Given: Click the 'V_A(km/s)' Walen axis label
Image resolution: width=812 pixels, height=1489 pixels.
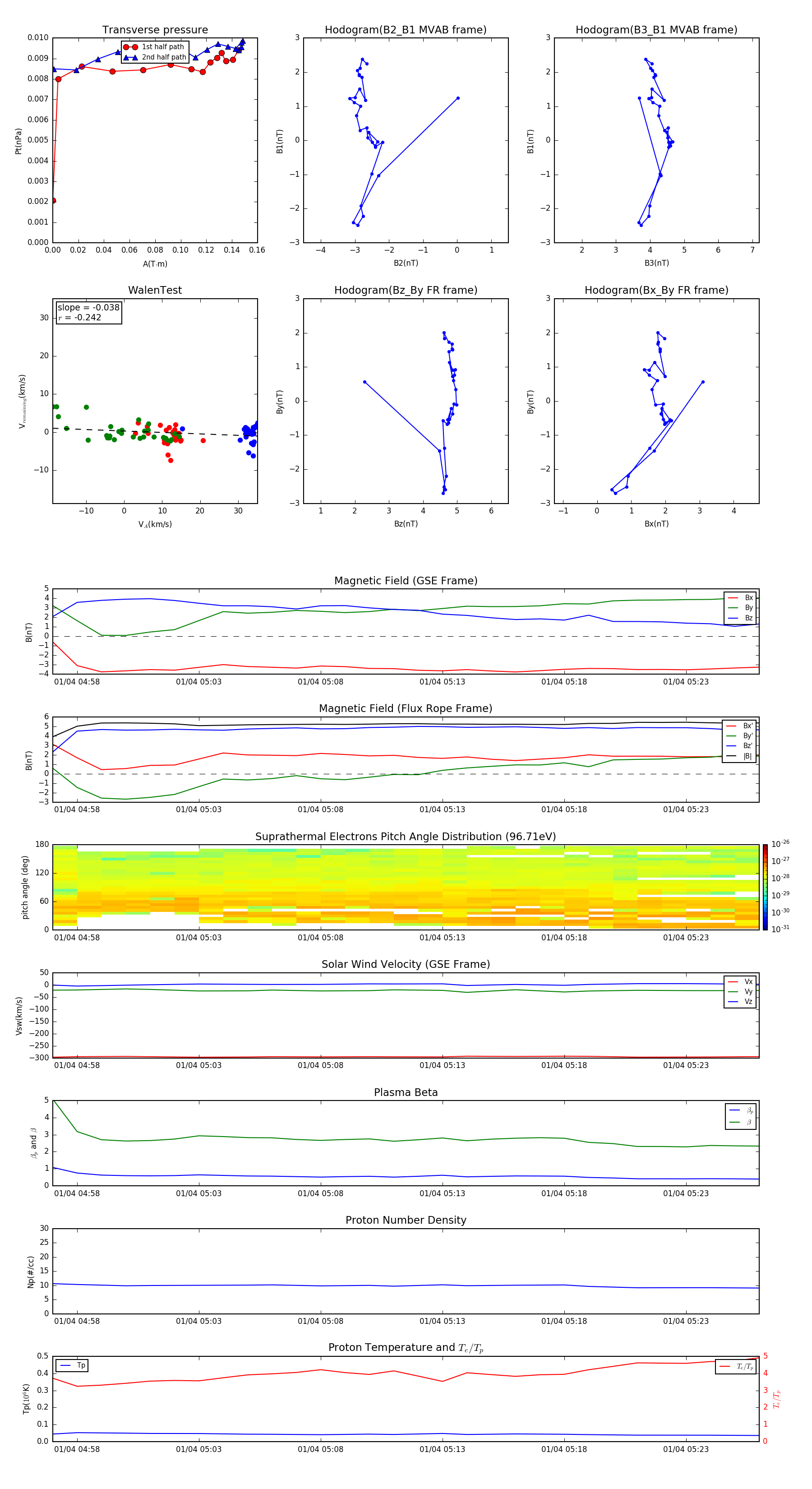Looking at the screenshot, I should coord(155,524).
